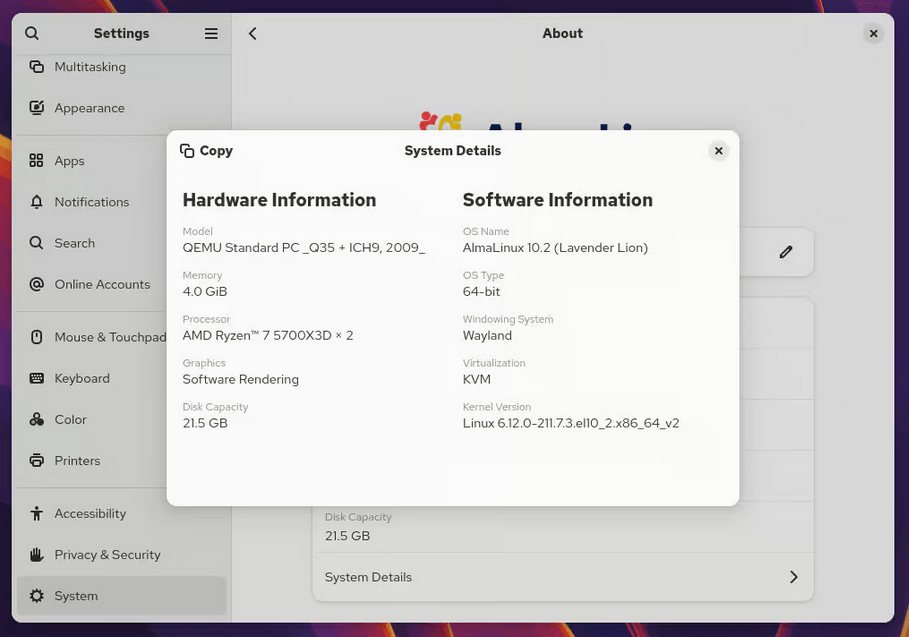The width and height of the screenshot is (909, 637).
Task: Select the Linux kernel version value
Action: tap(571, 423)
